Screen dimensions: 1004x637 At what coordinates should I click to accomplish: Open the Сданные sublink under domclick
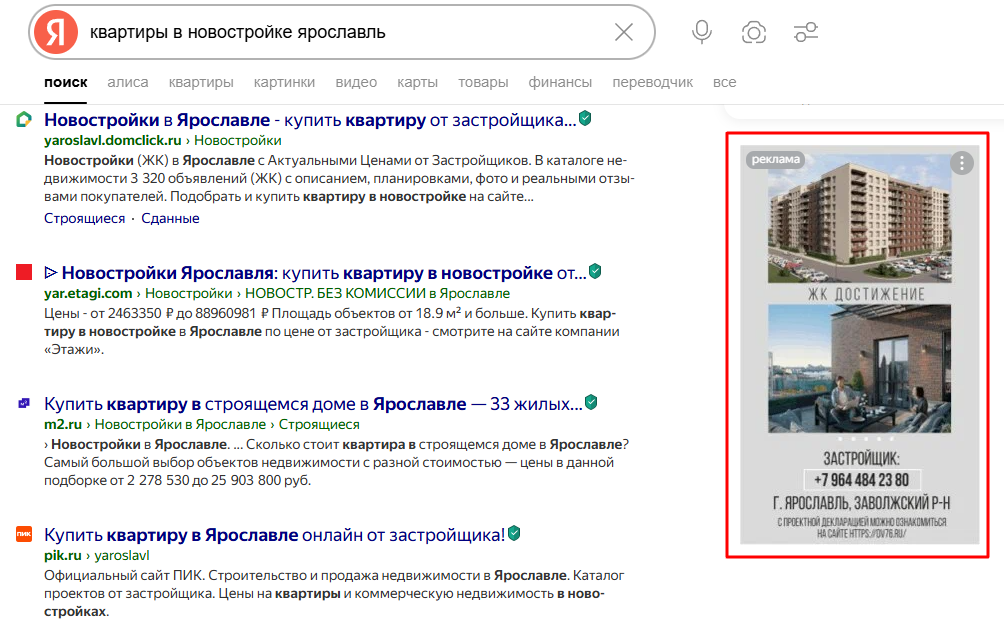[x=170, y=218]
